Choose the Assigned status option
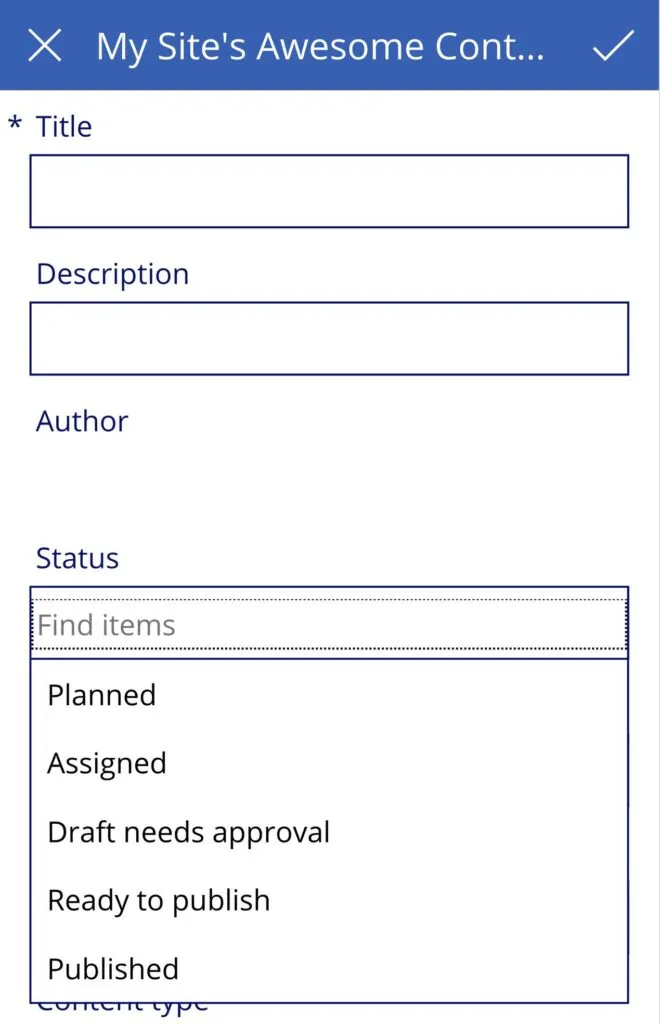 click(x=107, y=764)
